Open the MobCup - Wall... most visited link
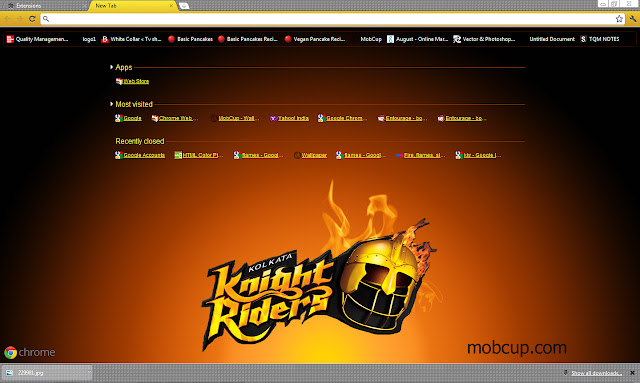The height and width of the screenshot is (383, 640). pos(235,118)
